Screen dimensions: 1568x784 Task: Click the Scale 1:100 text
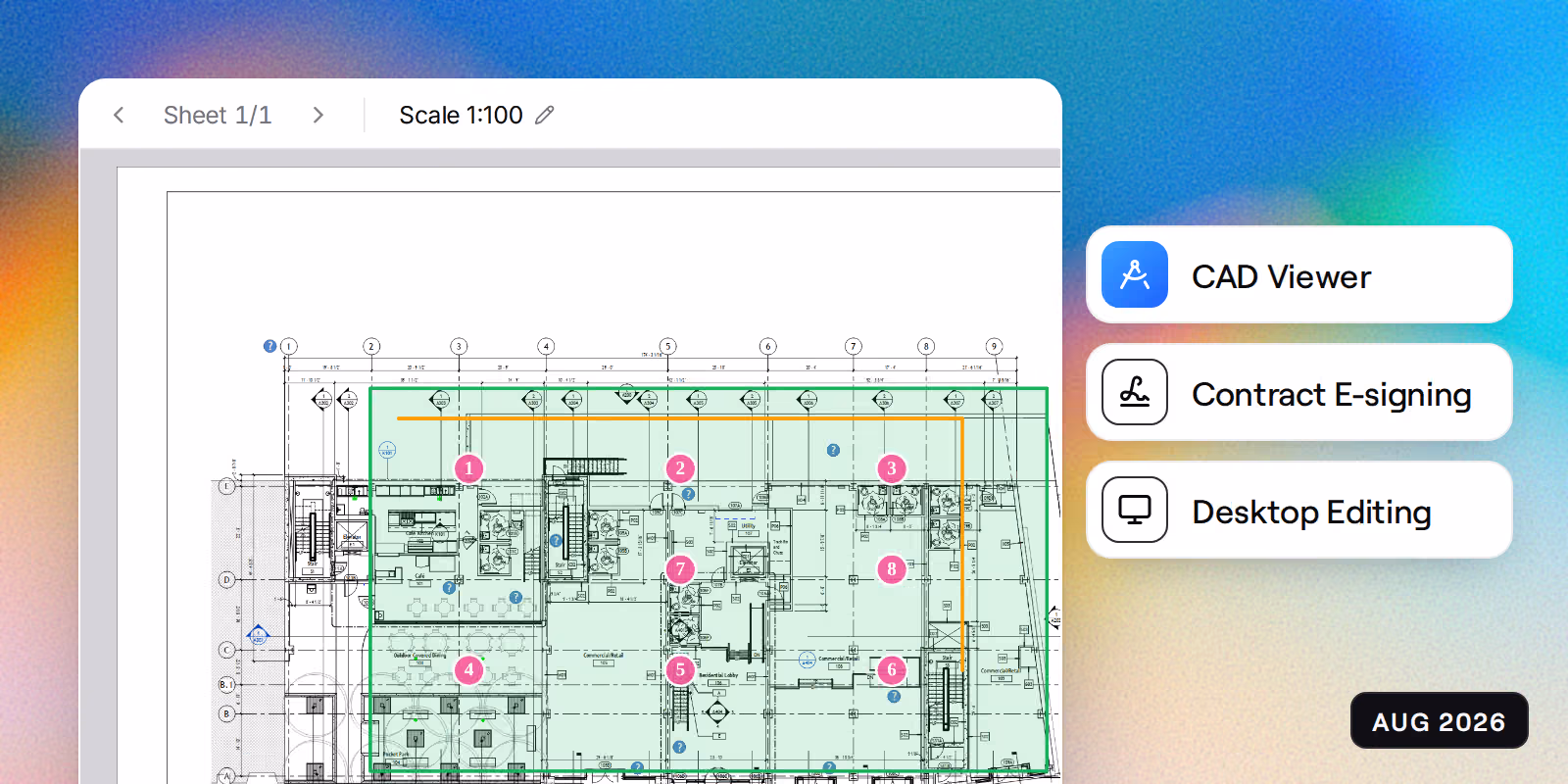(461, 115)
